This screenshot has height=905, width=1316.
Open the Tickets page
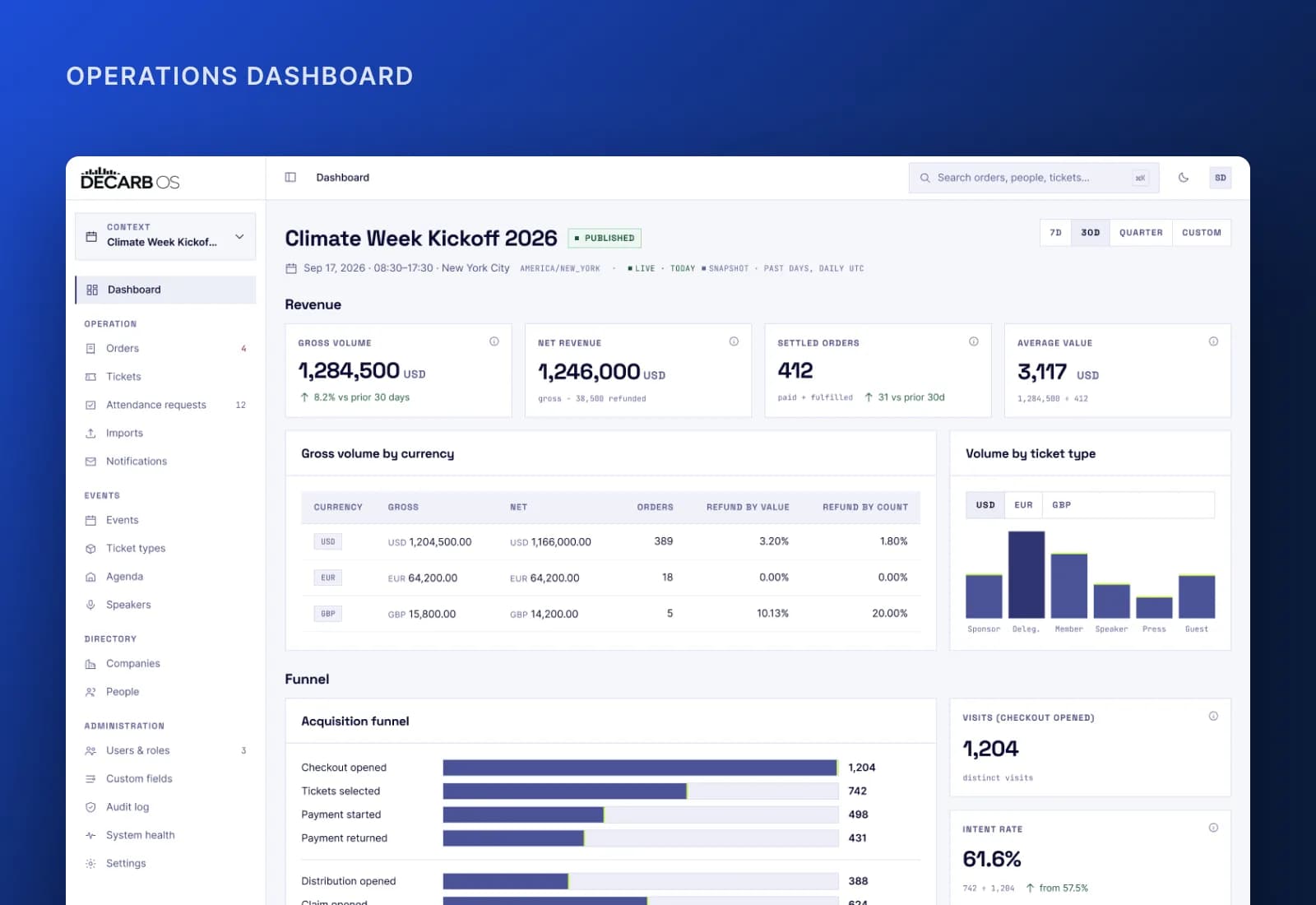pos(165,377)
